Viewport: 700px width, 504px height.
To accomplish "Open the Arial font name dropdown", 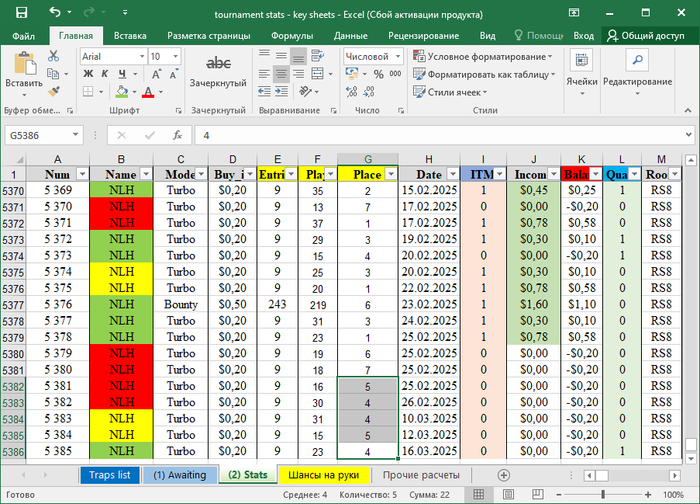I will pyautogui.click(x=142, y=57).
